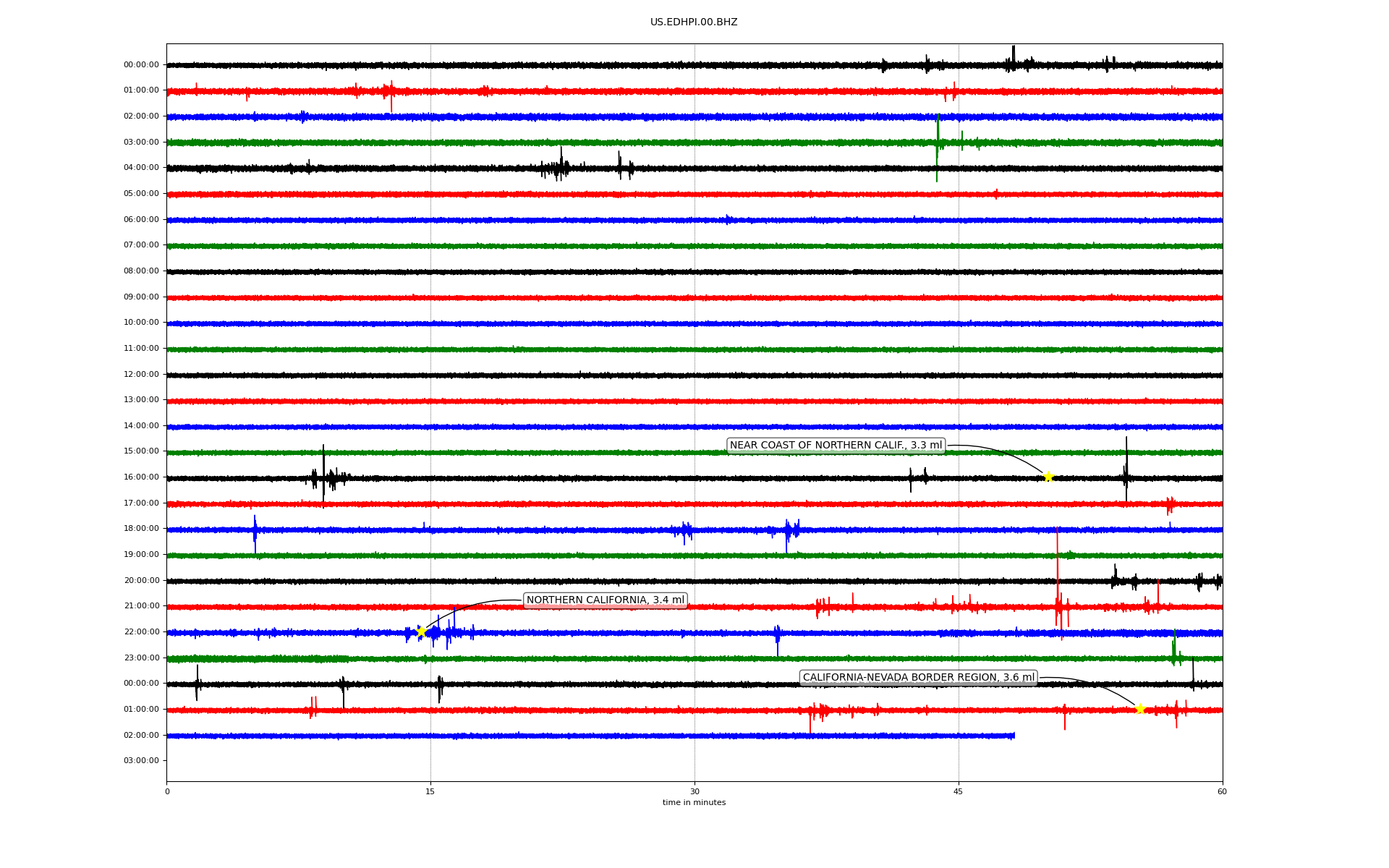The height and width of the screenshot is (868, 1389).
Task: Click the yellow star on the 22:00:00 trace
Action: [421, 631]
